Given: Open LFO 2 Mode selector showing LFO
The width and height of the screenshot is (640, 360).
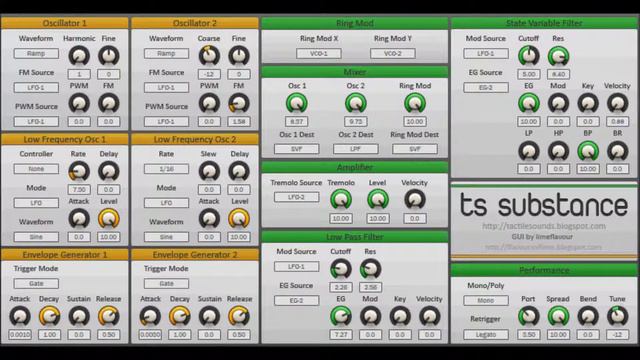Looking at the screenshot, I should pos(166,203).
